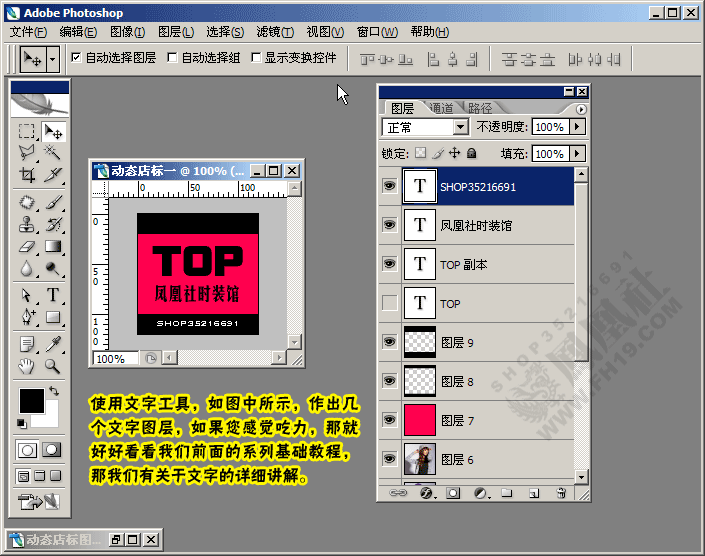The width and height of the screenshot is (705, 556).
Task: Select the Rectangle Shape tool
Action: point(53,317)
